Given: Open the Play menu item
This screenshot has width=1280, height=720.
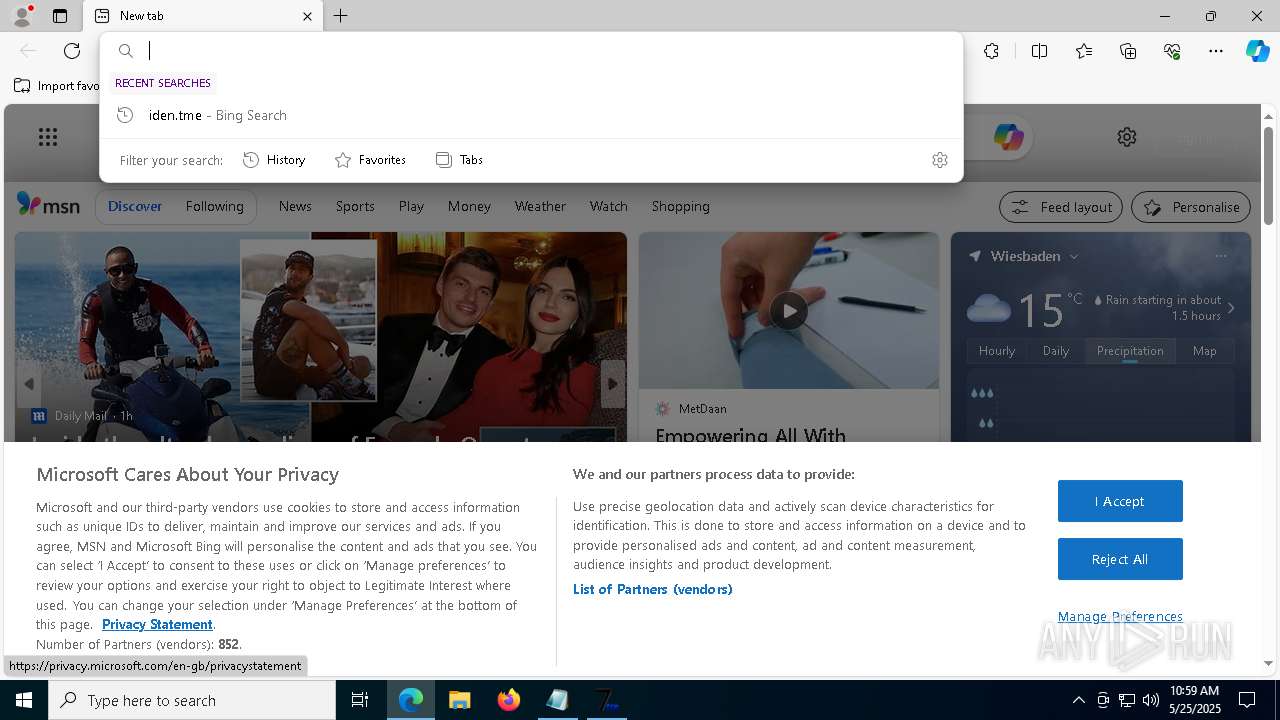Looking at the screenshot, I should coord(411,206).
